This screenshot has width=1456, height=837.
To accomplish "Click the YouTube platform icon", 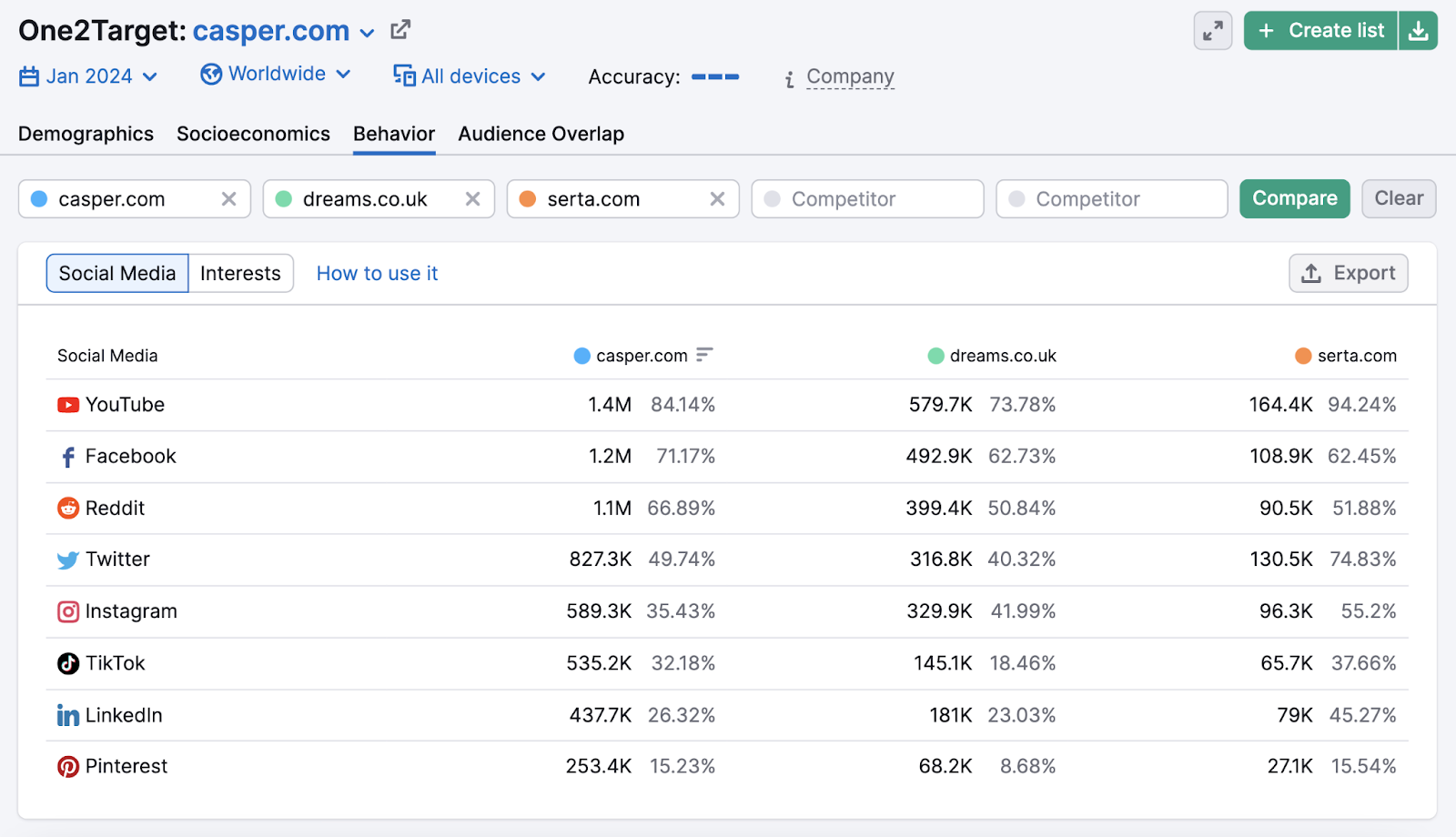I will point(67,404).
